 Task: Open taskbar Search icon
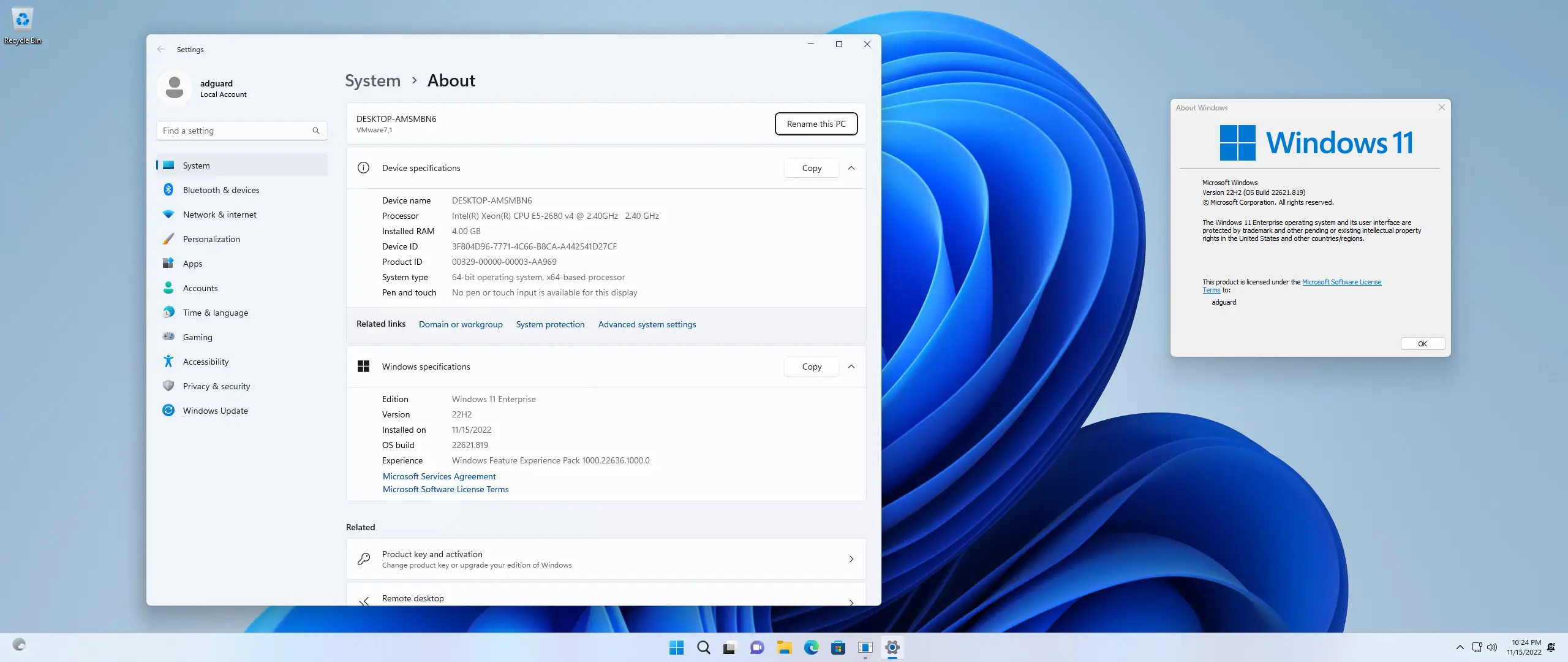pos(703,647)
